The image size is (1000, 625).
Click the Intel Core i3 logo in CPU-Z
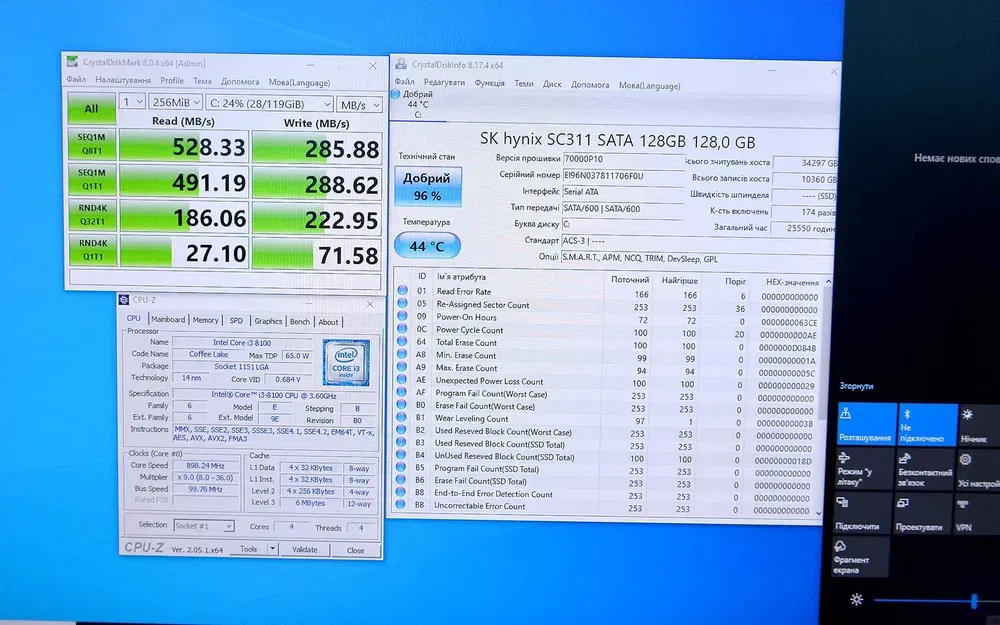click(x=346, y=362)
